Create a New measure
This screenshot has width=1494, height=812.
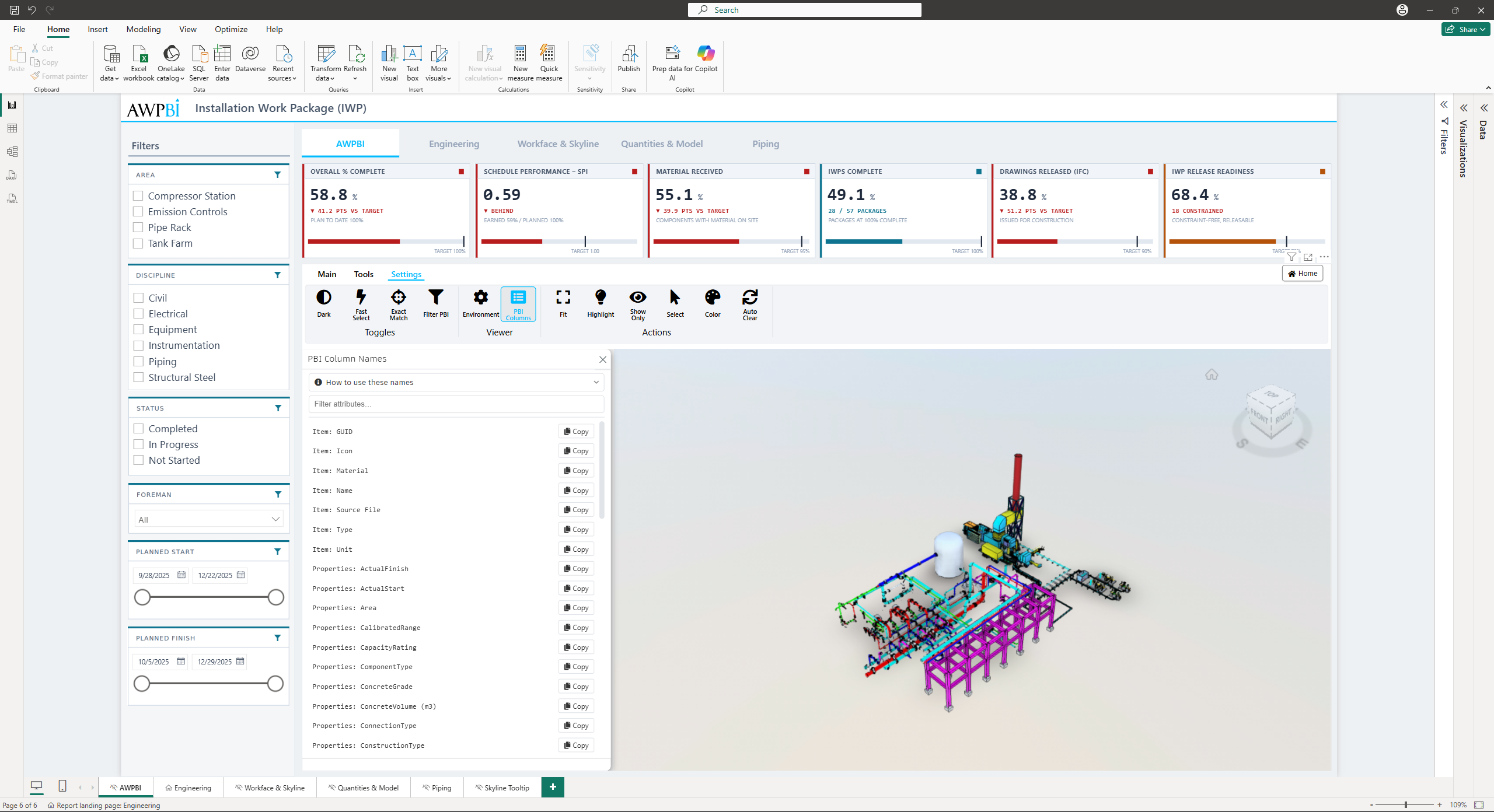[x=521, y=63]
